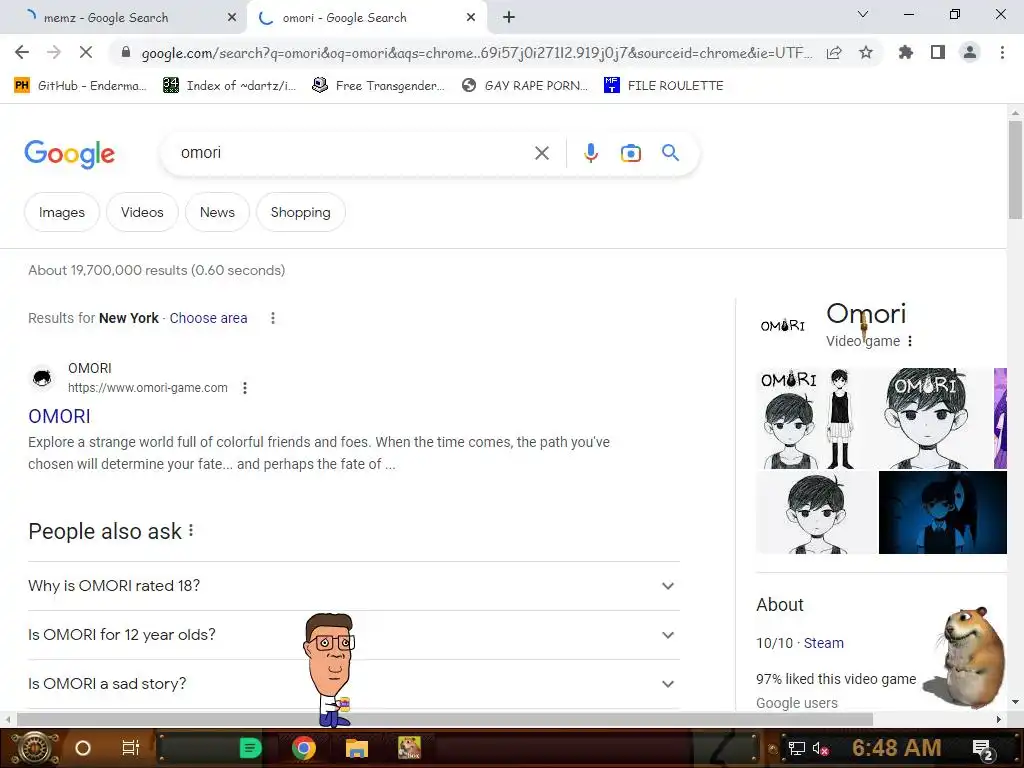The height and width of the screenshot is (768, 1024).
Task: Search by image with camera icon
Action: tap(630, 153)
